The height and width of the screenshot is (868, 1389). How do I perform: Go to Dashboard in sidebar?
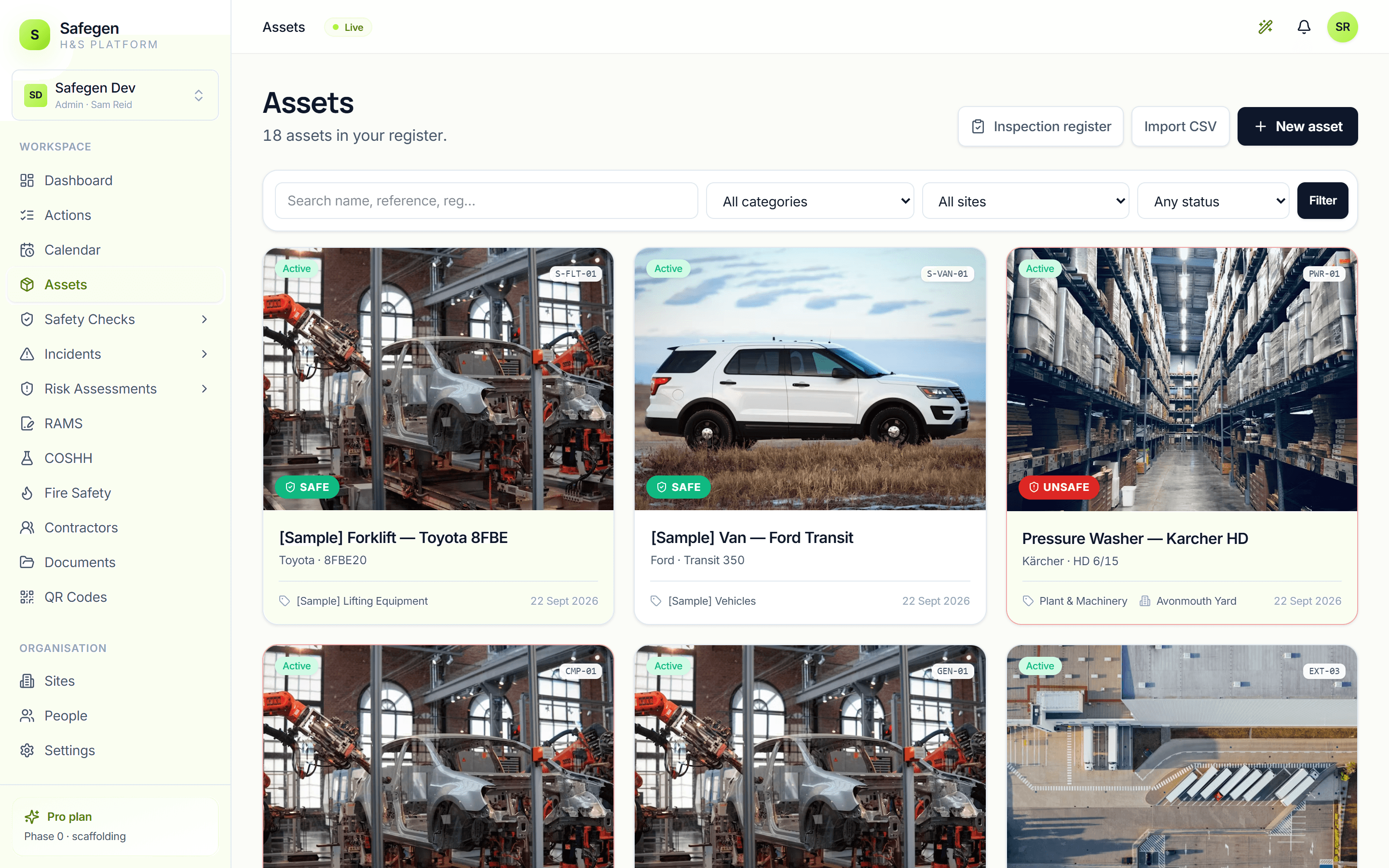(115, 180)
